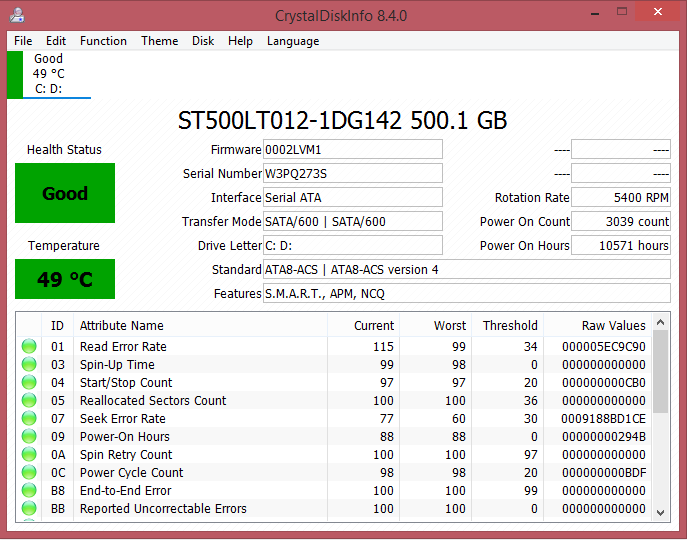Click raw value 000000000BDF

(x=603, y=472)
